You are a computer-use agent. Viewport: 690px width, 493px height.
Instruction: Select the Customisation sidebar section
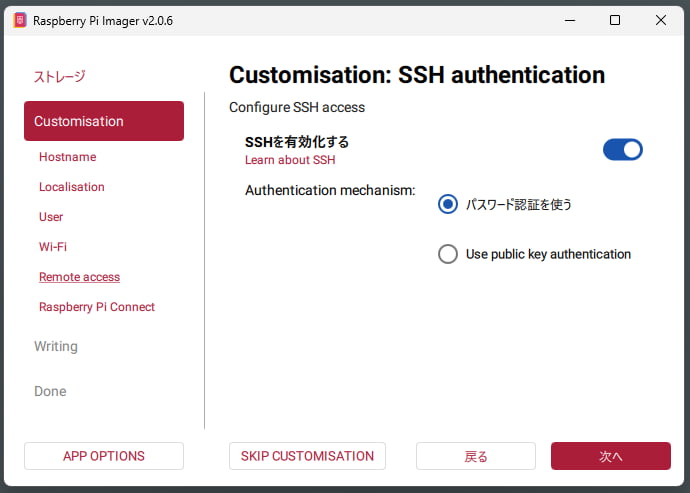[x=104, y=121]
